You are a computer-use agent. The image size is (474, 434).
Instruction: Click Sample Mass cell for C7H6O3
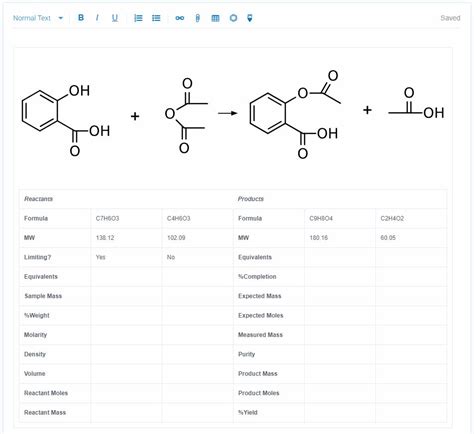click(126, 296)
